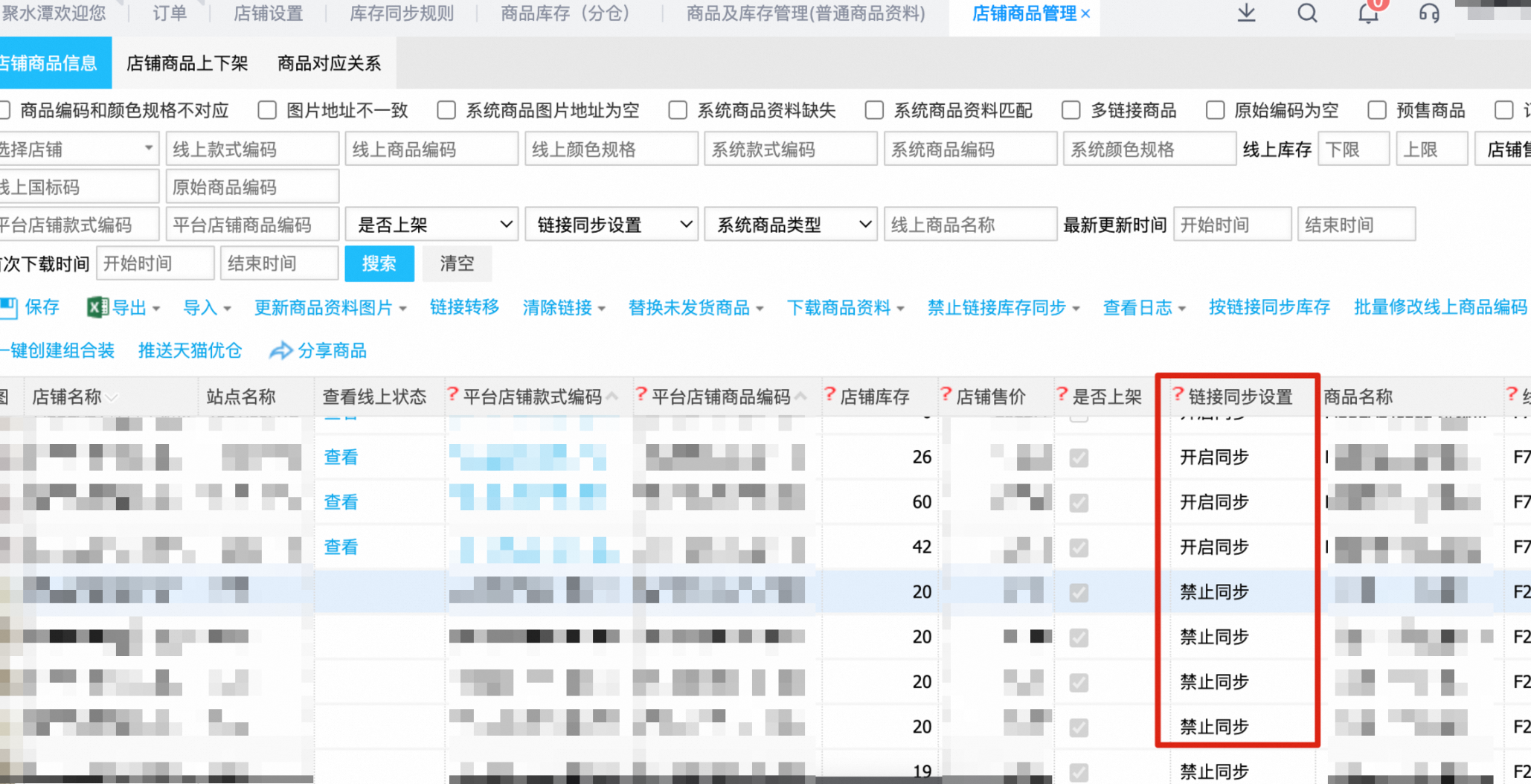Switch to 订单 tab
This screenshot has height=784, width=1531.
pos(170,13)
